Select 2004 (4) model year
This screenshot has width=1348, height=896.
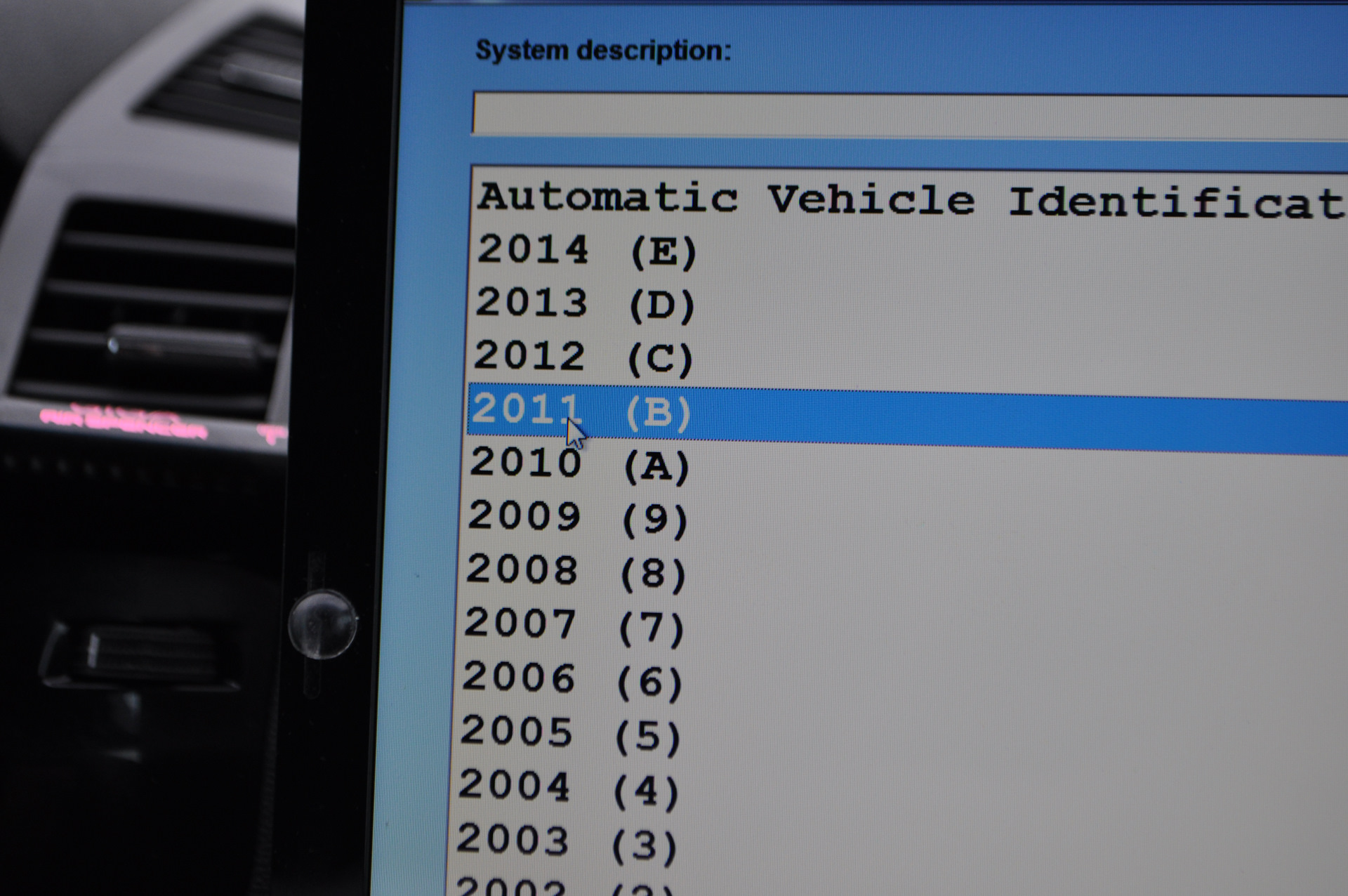click(x=569, y=788)
